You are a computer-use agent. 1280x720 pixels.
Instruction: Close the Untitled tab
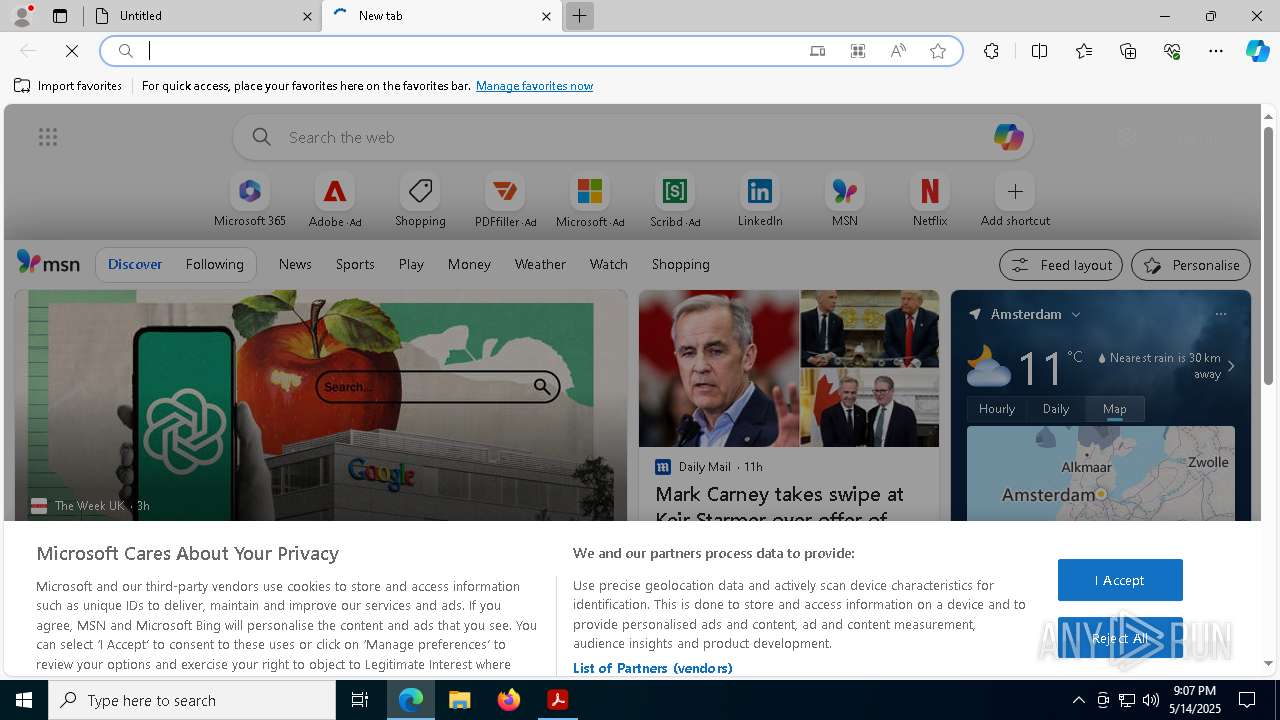(307, 16)
